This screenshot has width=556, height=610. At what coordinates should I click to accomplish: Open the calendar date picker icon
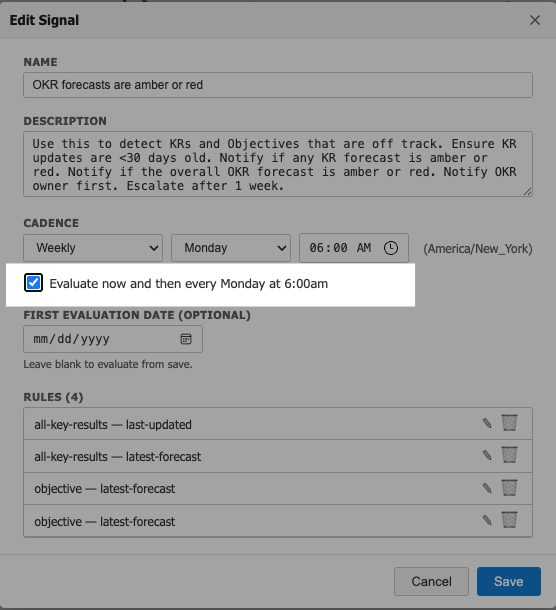(186, 339)
